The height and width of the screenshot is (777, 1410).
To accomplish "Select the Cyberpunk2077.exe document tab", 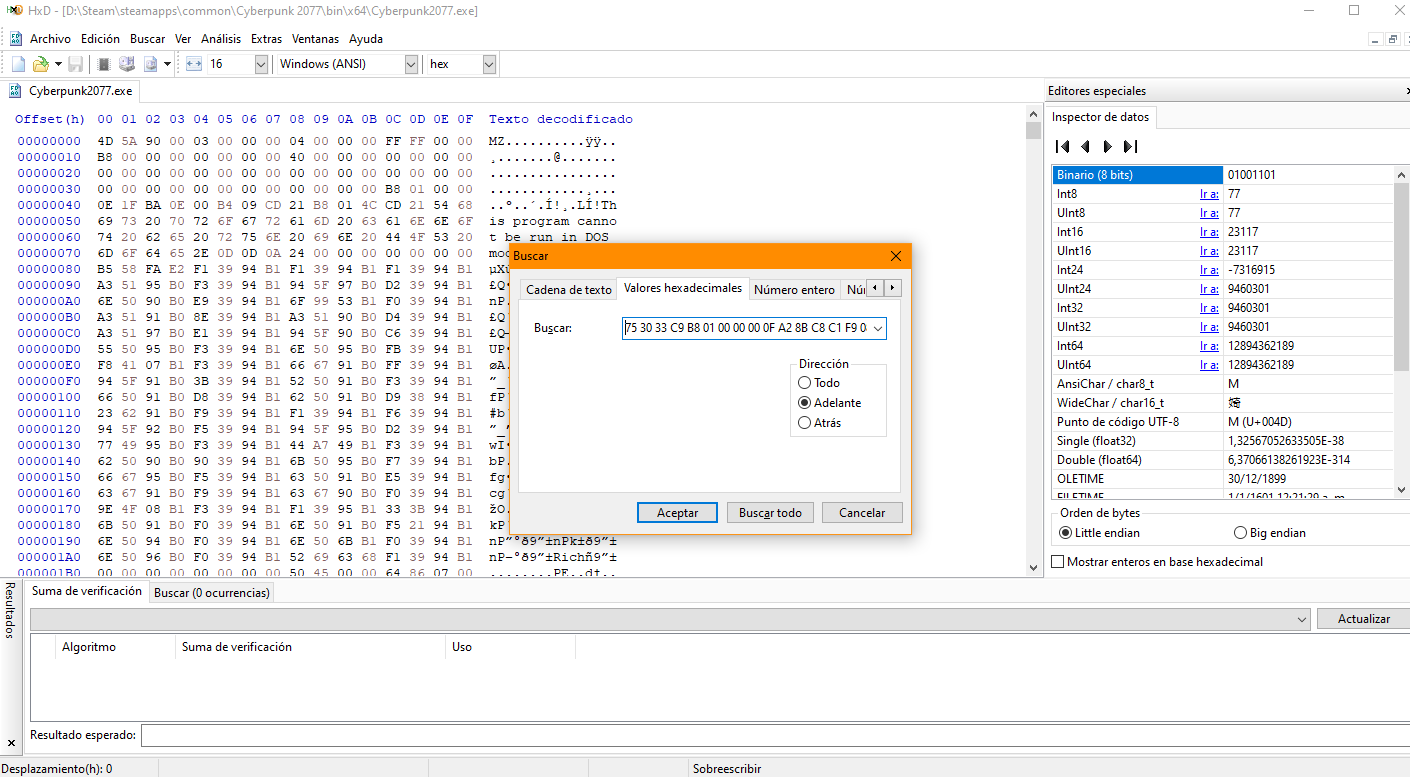I will point(71,91).
